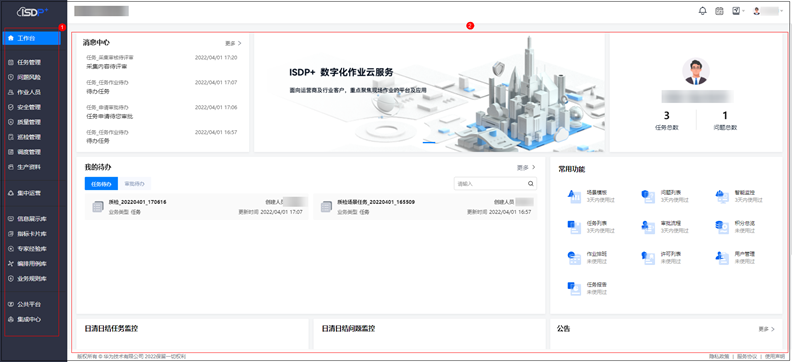Open the 用户管理 shortcut icon
This screenshot has width=792, height=362.
[722, 257]
